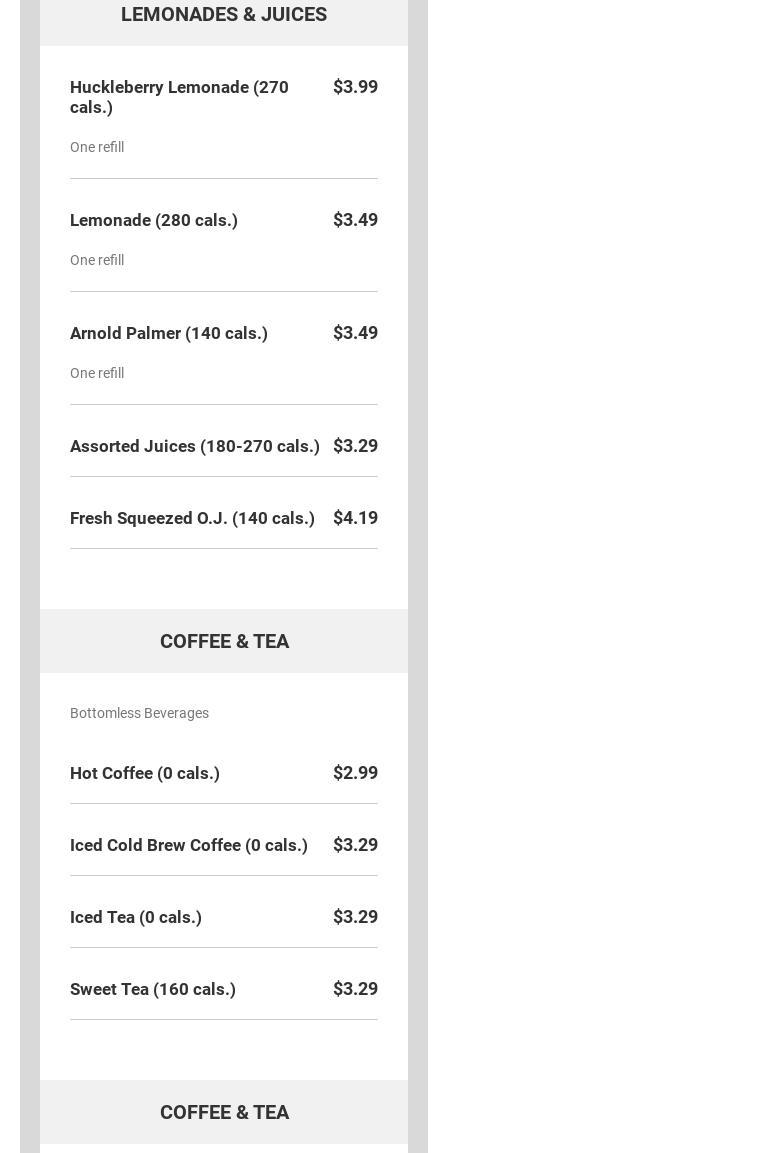
Task: Click 'One refill' under Arnold Palmer
Action: click(97, 373)
